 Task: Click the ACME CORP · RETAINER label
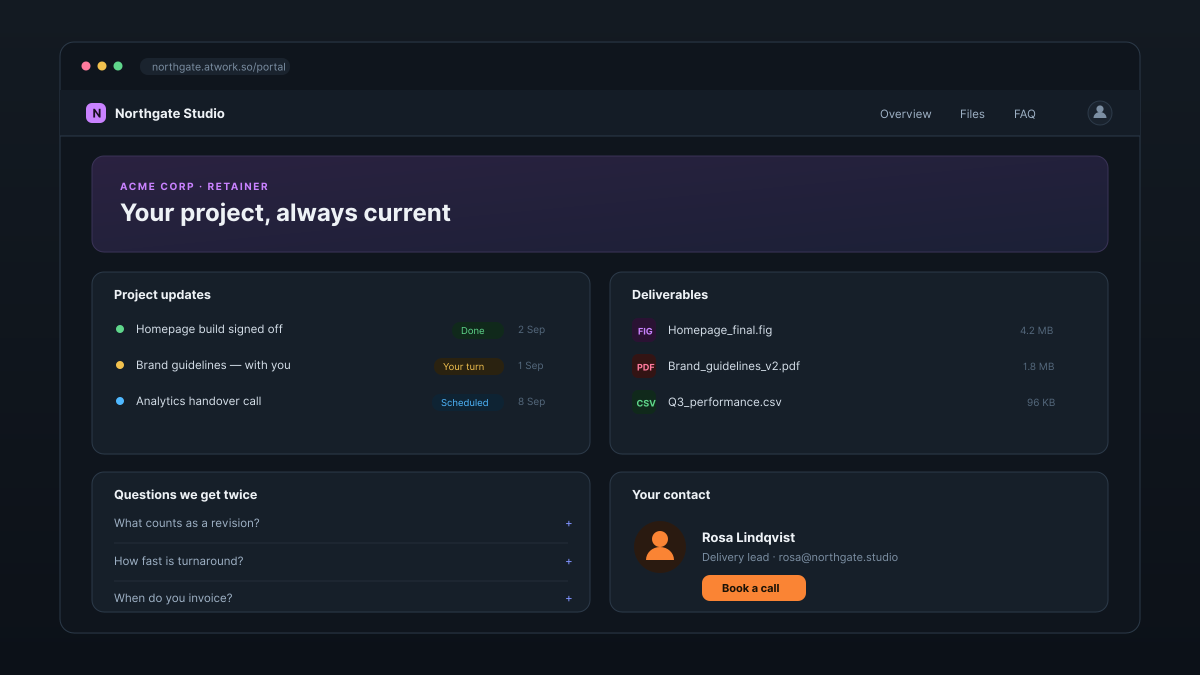point(194,187)
